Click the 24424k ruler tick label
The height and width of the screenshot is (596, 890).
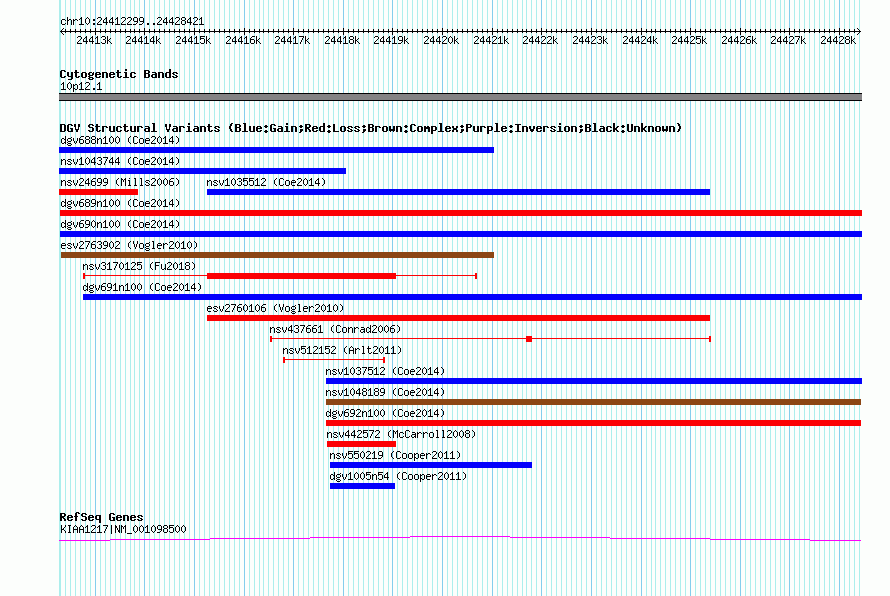640,40
